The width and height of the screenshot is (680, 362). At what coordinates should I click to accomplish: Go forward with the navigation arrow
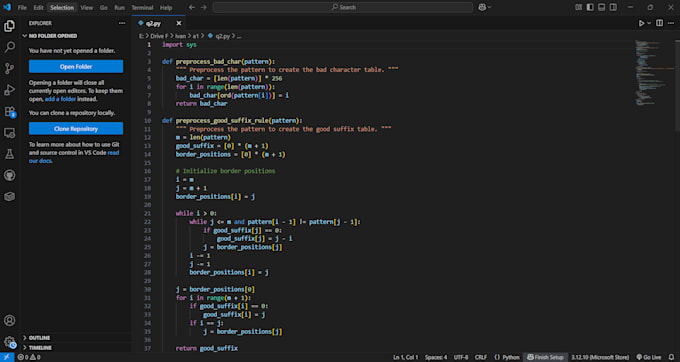tap(203, 7)
